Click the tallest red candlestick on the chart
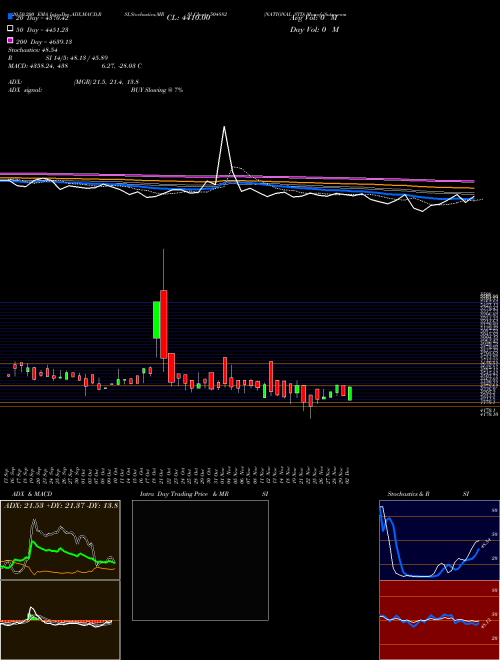Viewport: 500px width, 660px height. tap(163, 324)
